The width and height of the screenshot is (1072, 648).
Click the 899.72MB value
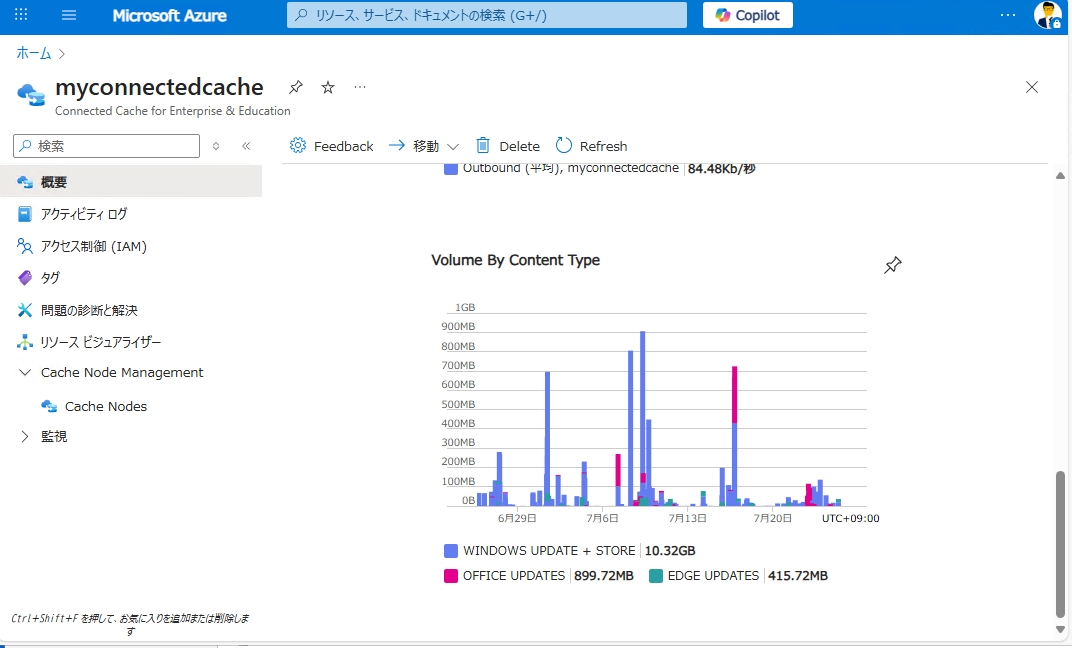604,576
